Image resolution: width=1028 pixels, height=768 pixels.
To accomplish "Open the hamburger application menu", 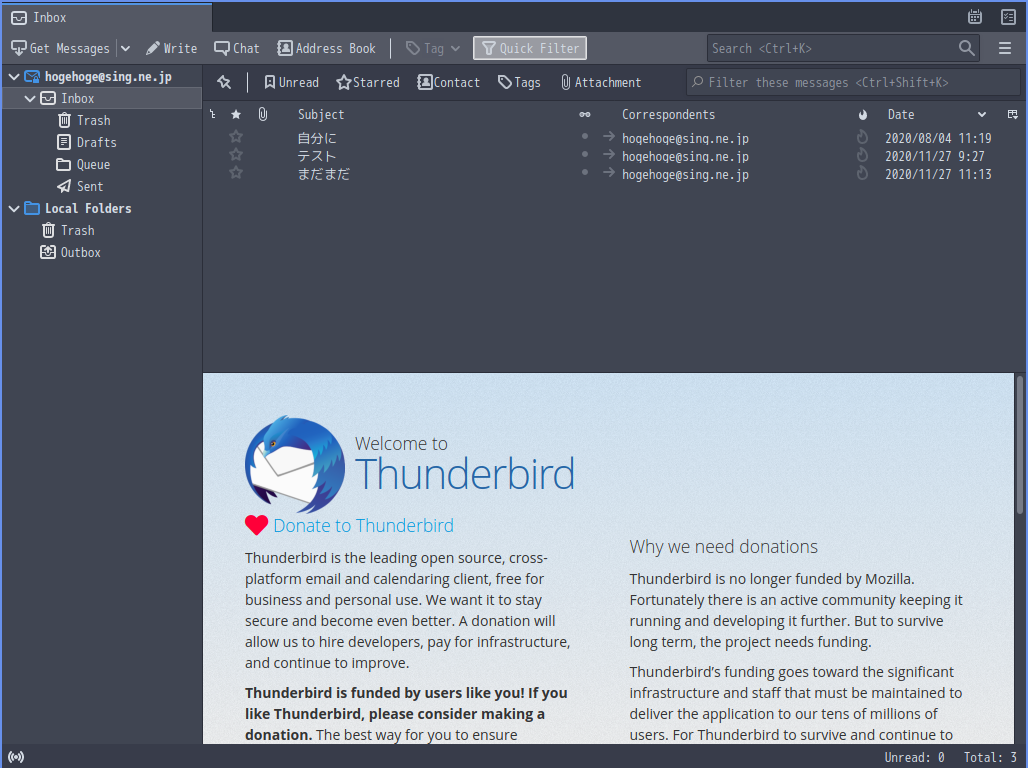I will (1004, 49).
